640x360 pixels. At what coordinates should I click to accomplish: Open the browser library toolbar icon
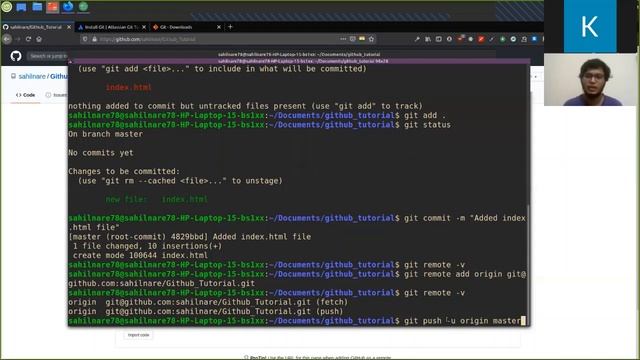428,39
